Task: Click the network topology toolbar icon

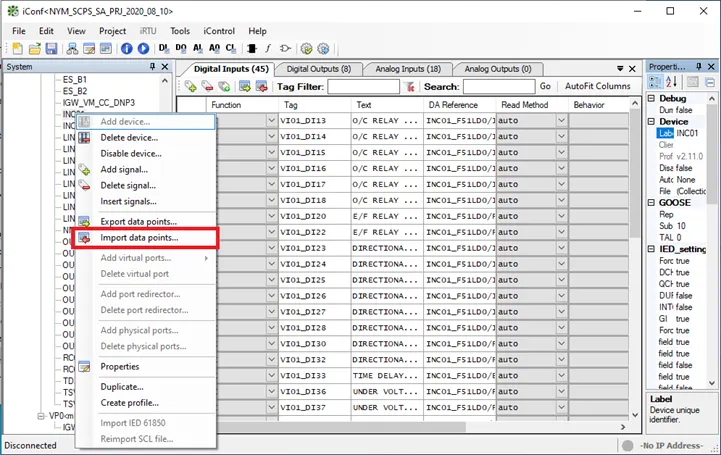Action: point(72,48)
